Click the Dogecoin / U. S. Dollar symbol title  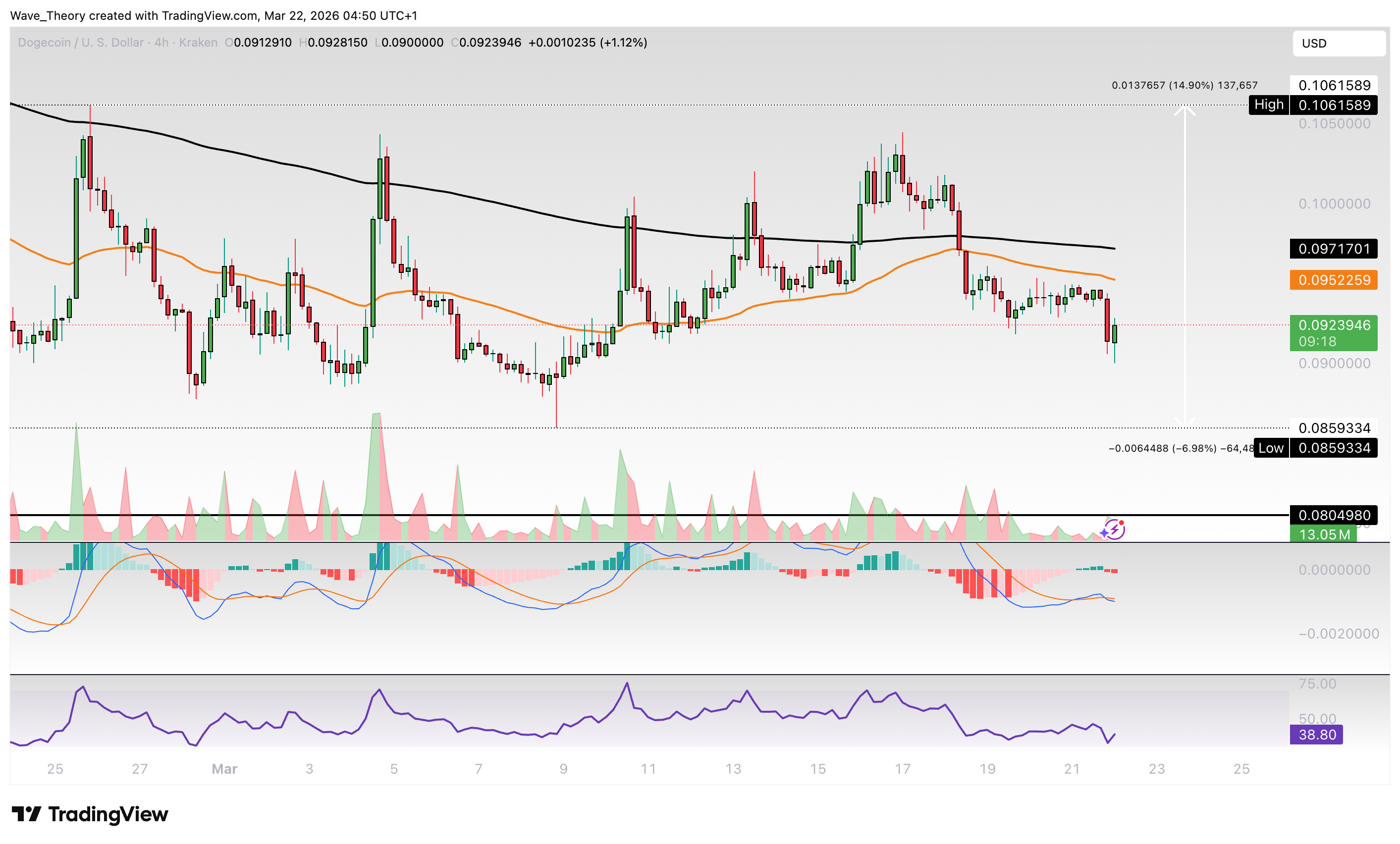point(81,43)
